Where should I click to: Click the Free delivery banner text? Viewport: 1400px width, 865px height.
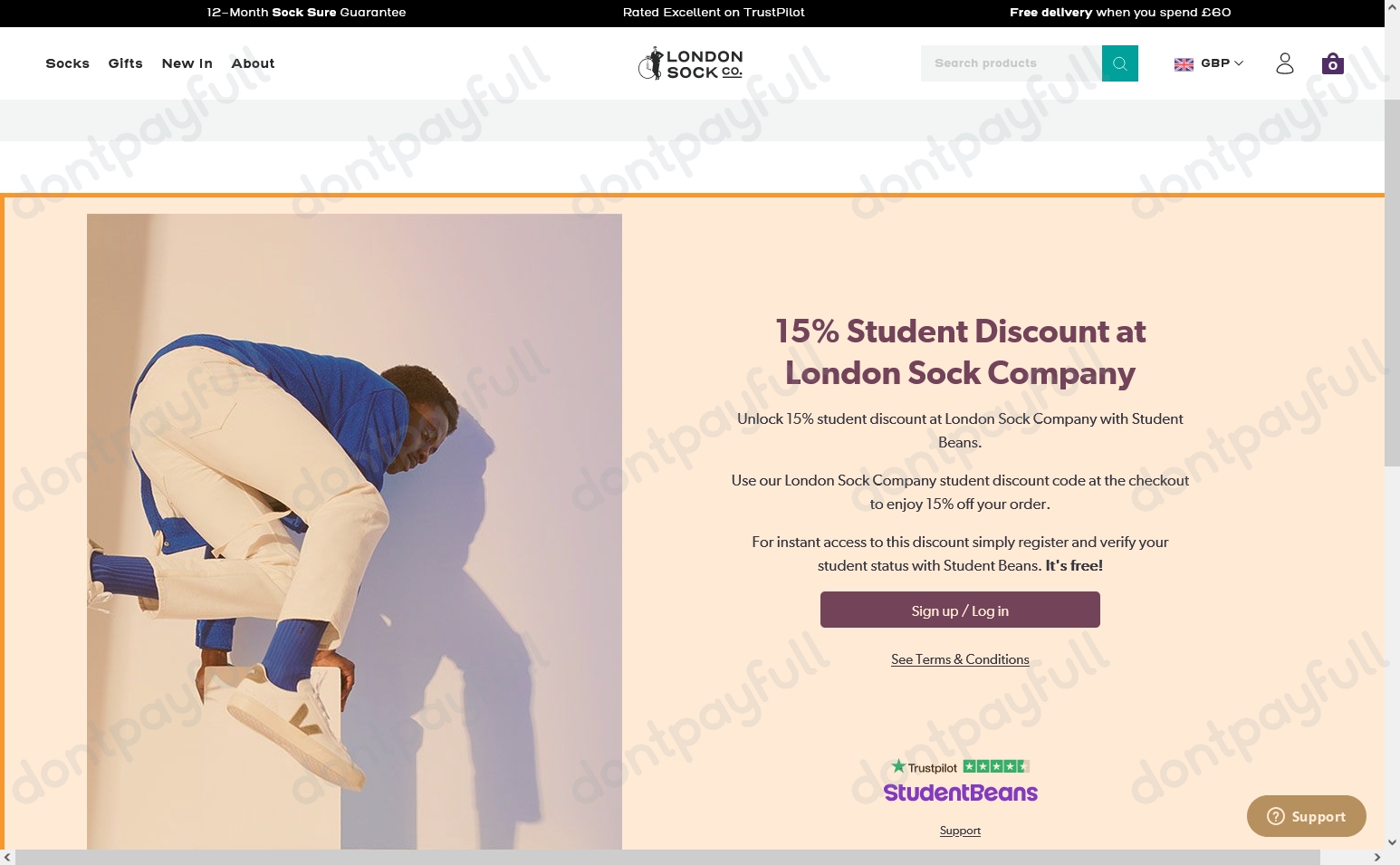pyautogui.click(x=1119, y=13)
